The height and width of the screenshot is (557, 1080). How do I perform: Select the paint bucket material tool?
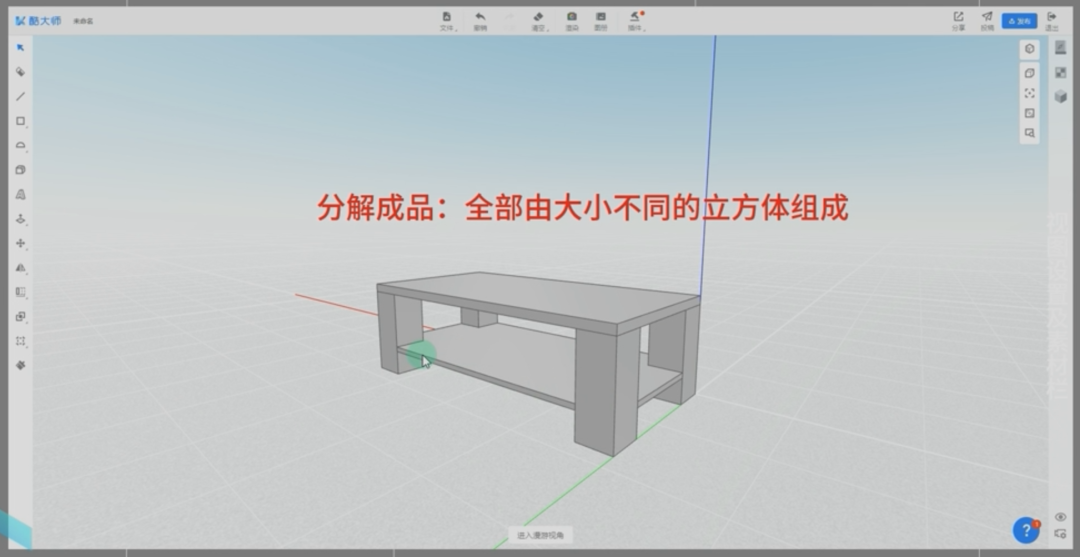tap(21, 72)
